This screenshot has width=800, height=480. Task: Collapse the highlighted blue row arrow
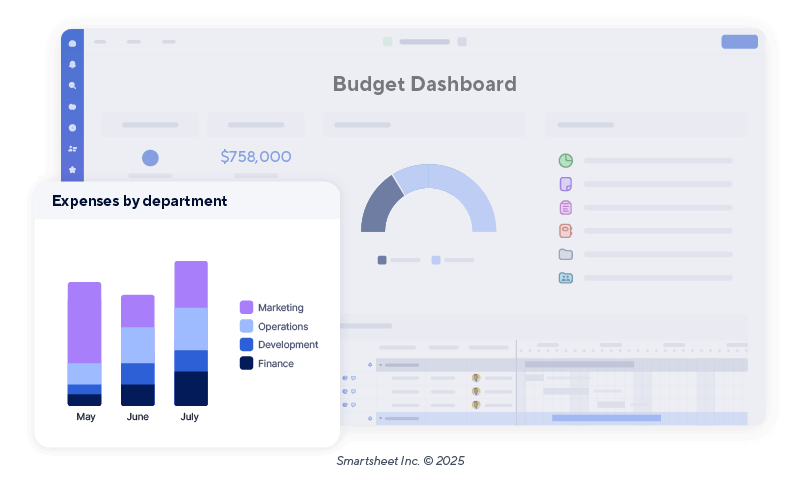(x=380, y=418)
